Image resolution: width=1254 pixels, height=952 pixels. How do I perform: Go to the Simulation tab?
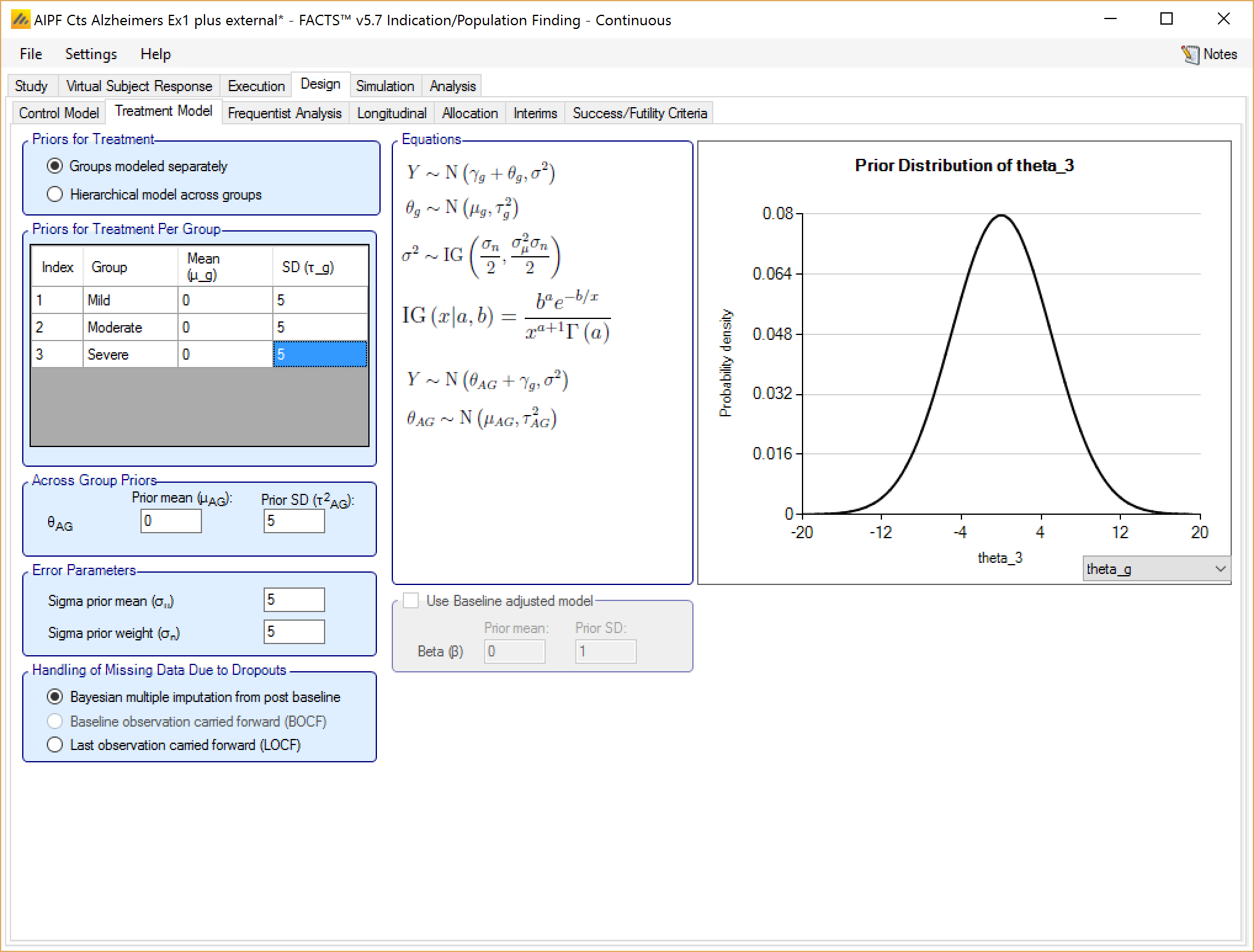[x=384, y=86]
